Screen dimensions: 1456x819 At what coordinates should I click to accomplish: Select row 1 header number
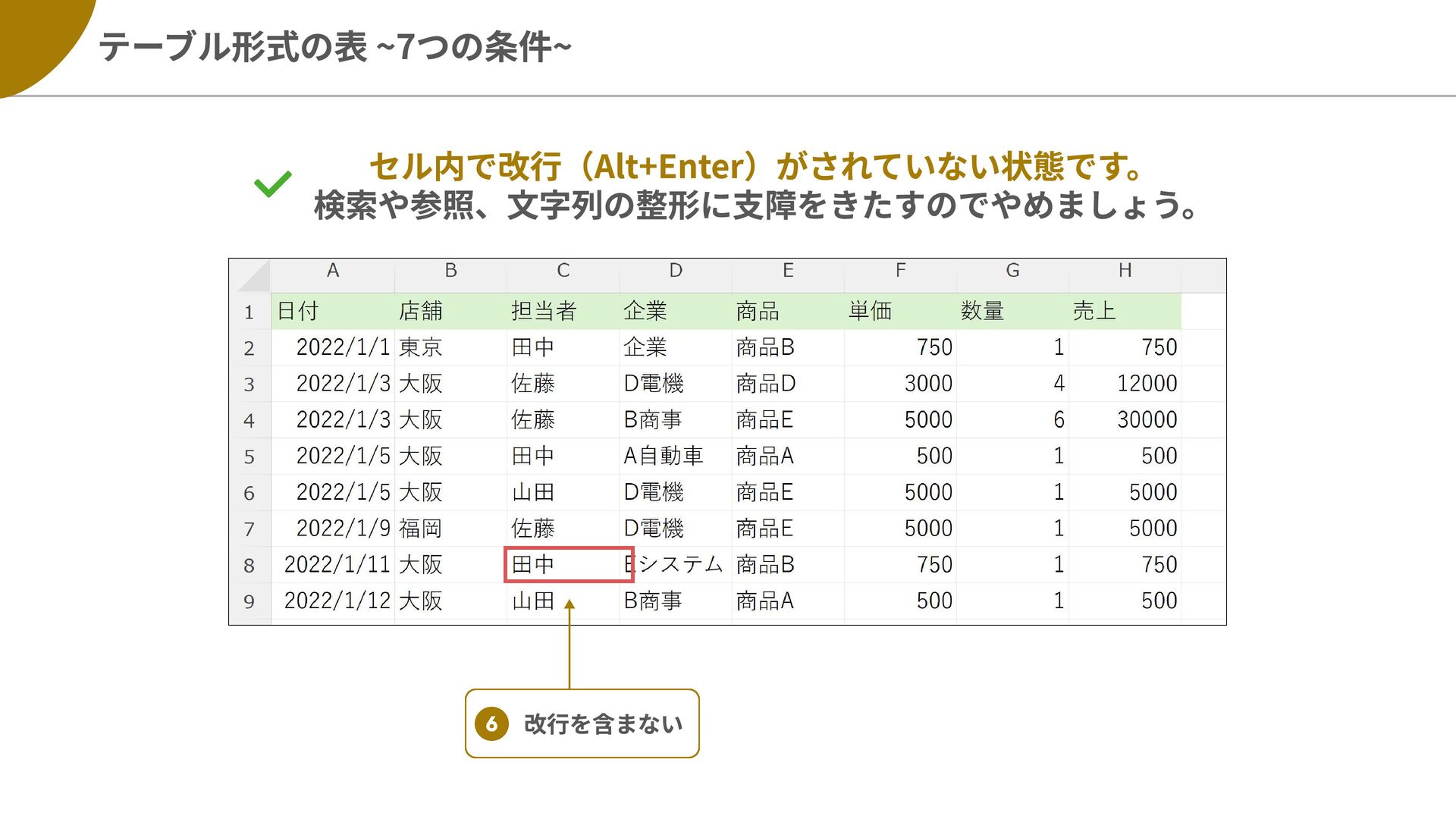[x=249, y=312]
